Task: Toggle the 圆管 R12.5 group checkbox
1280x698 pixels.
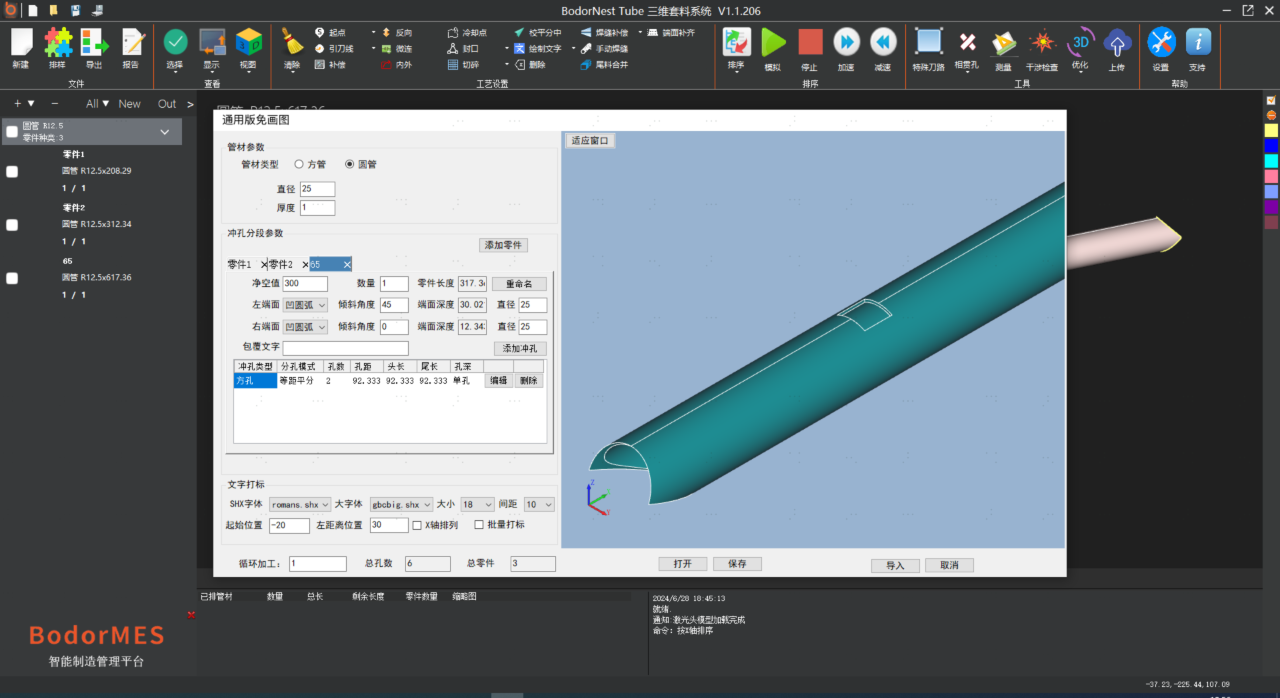Action: click(x=11, y=131)
